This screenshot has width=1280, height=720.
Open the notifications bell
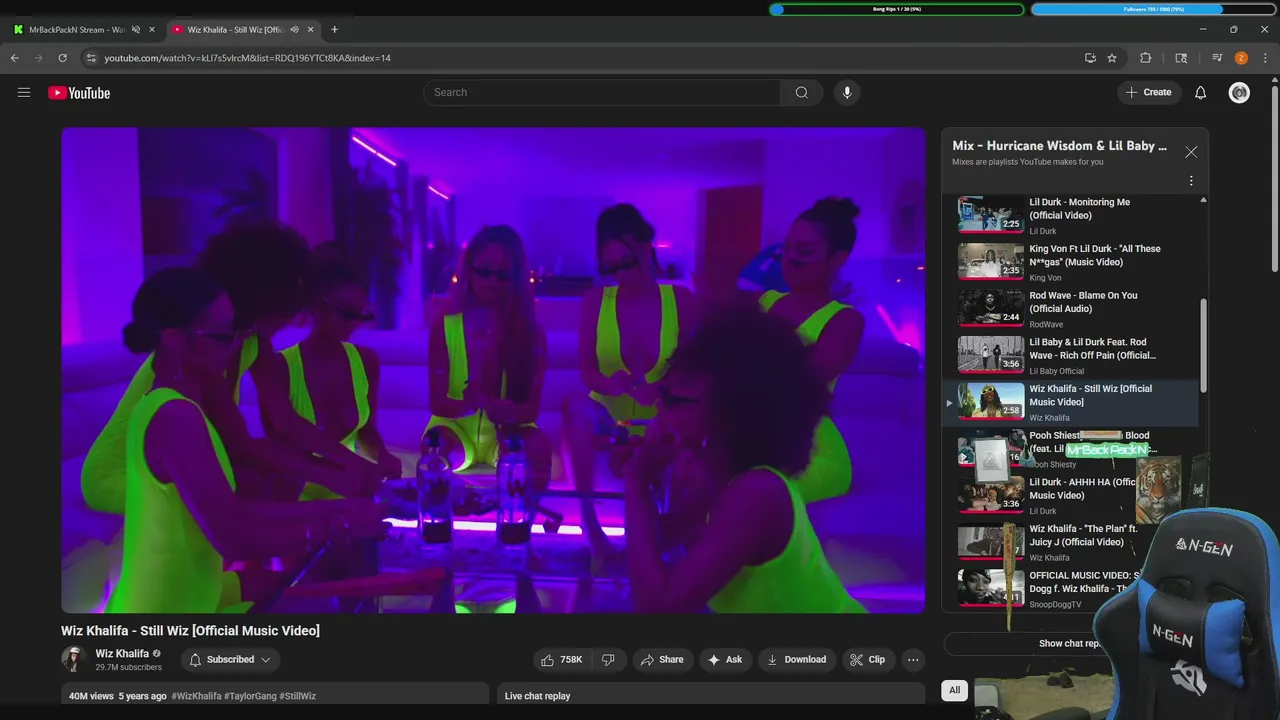click(x=1201, y=92)
